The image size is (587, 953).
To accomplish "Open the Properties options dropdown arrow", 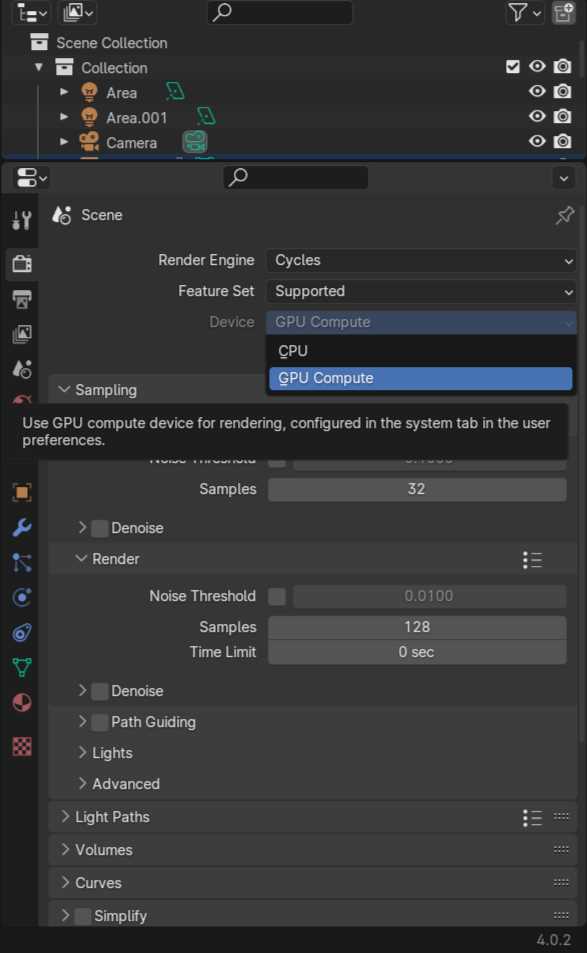I will (564, 179).
